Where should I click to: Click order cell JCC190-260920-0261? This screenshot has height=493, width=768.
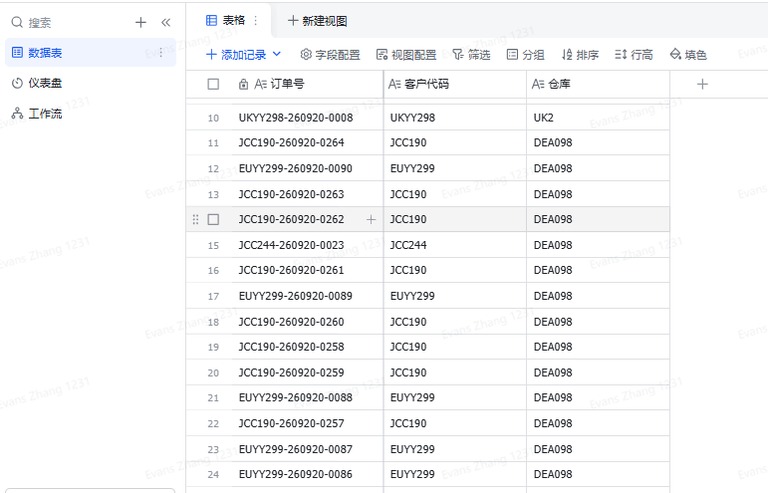[308, 270]
